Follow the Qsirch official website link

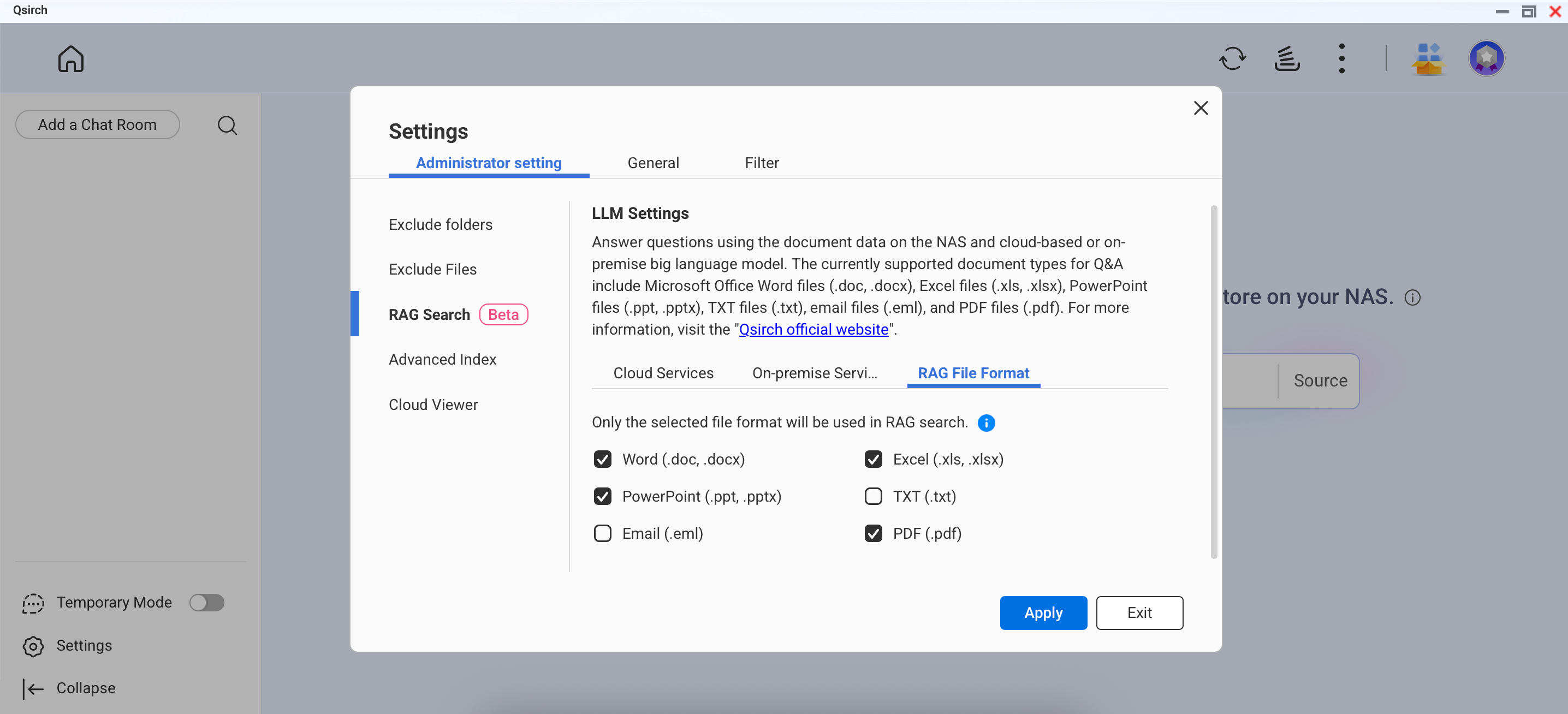pos(813,329)
